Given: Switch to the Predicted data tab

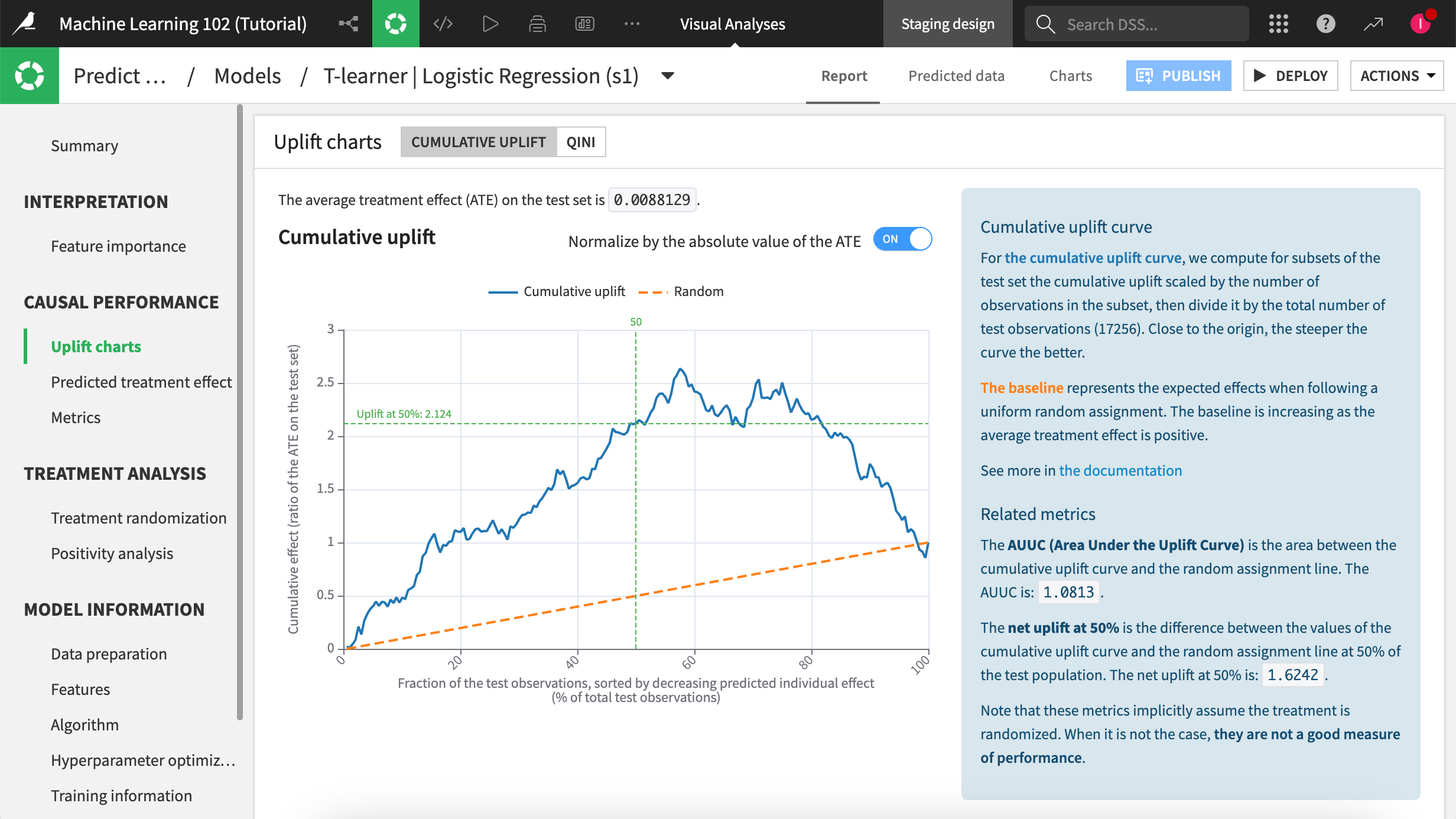Looking at the screenshot, I should tap(956, 76).
